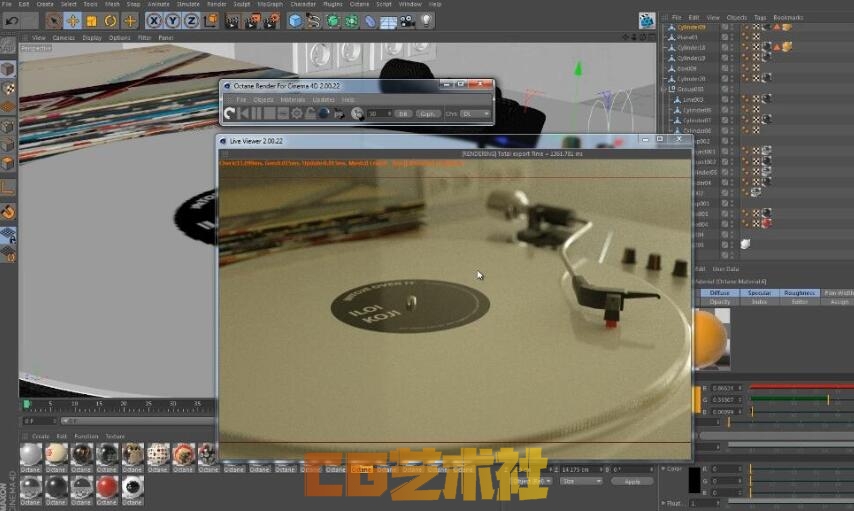Click the deformer bend icon in toolbar

(370, 21)
